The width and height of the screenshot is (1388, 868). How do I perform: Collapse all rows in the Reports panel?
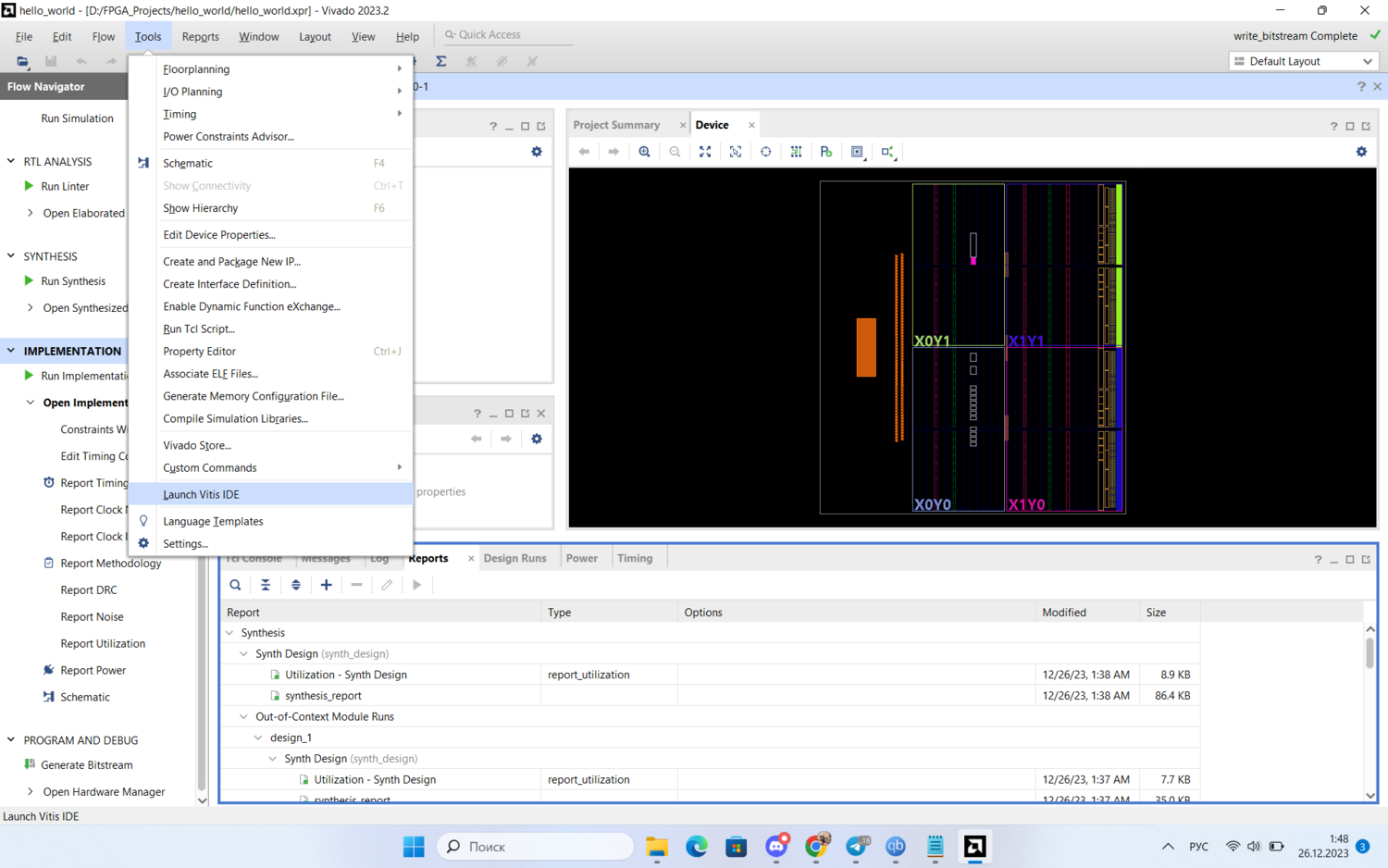[266, 585]
